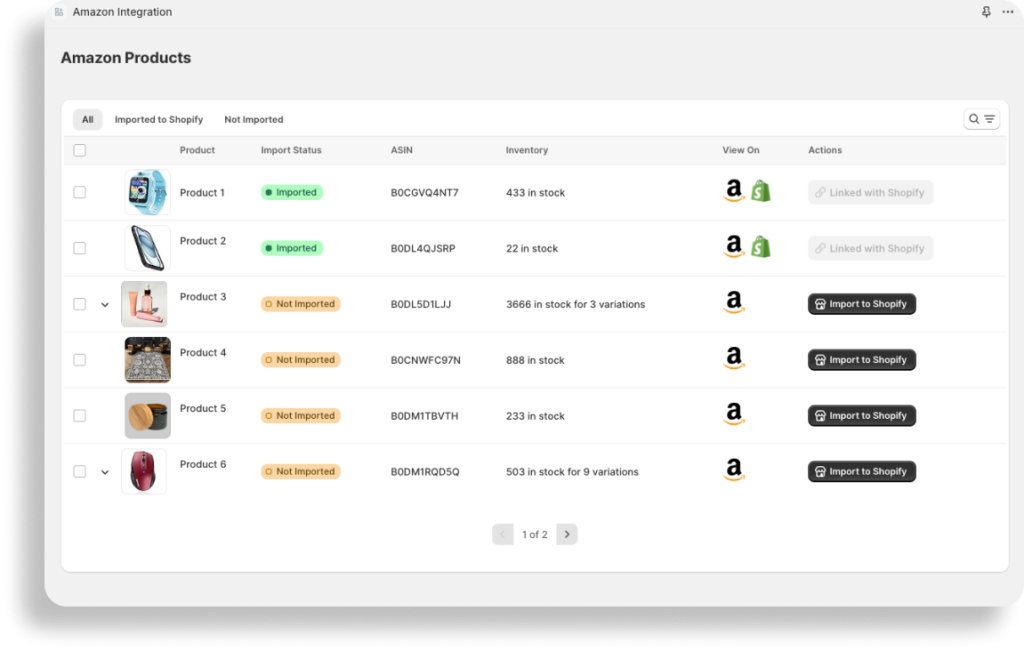Screen dimensions: 1024x651
Task: Expand Product 6 variations
Action: (x=104, y=472)
